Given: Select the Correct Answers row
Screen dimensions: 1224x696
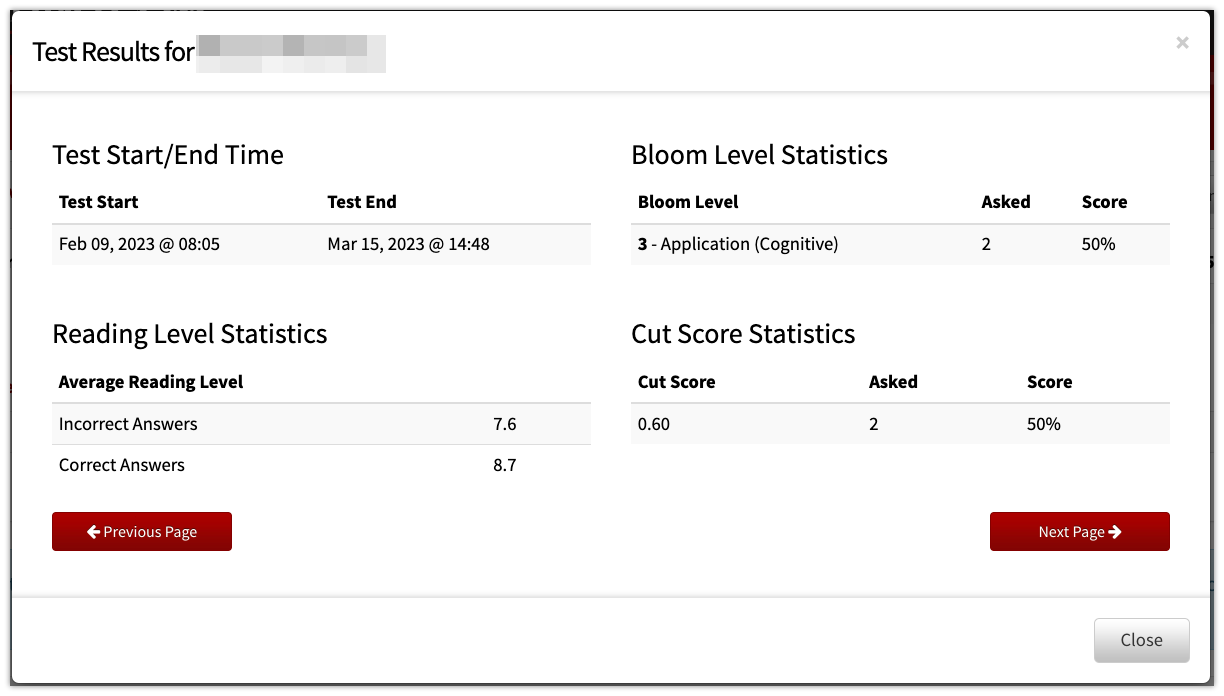Looking at the screenshot, I should click(x=321, y=465).
